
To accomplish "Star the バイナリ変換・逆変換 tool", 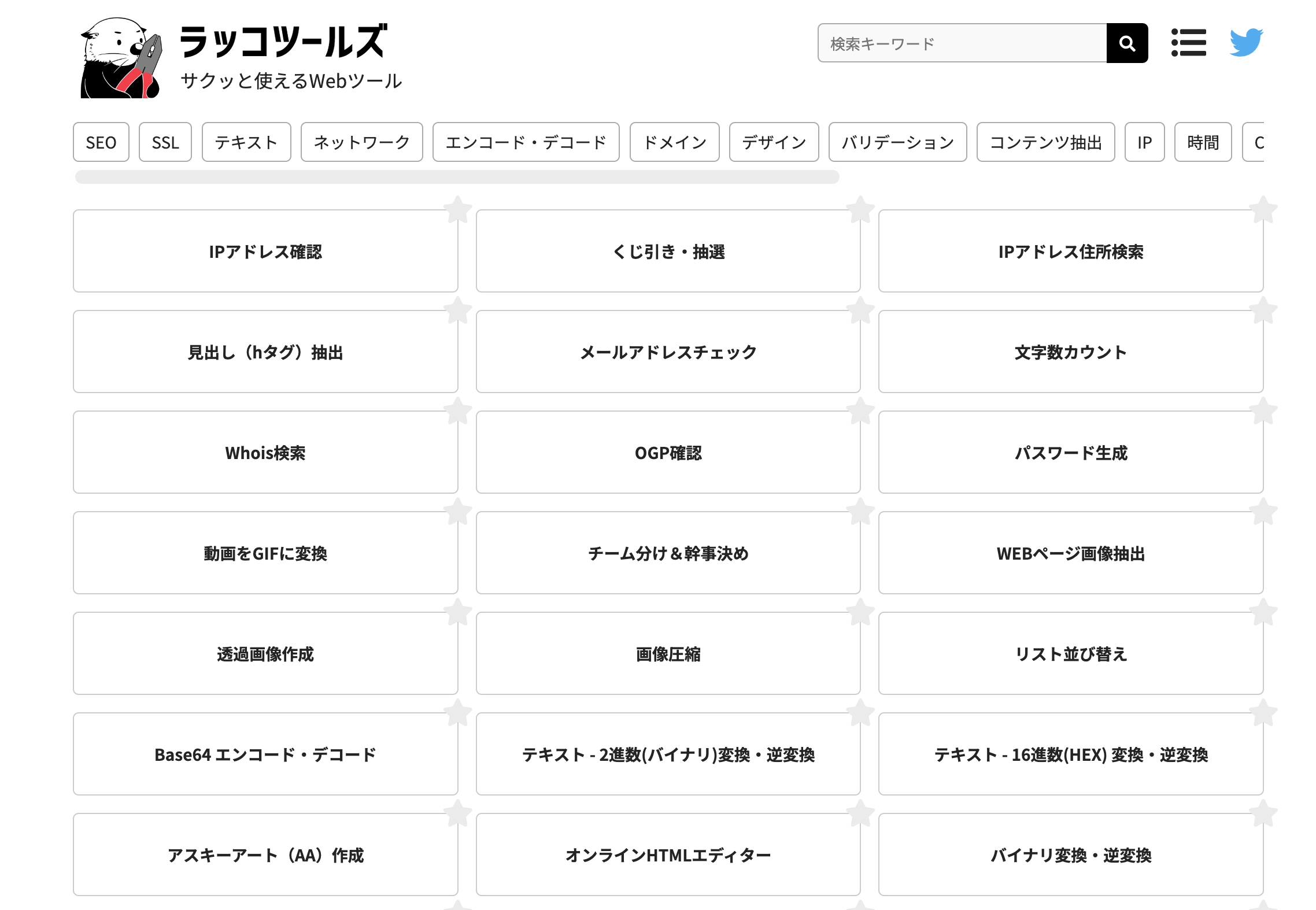I will 1263,813.
